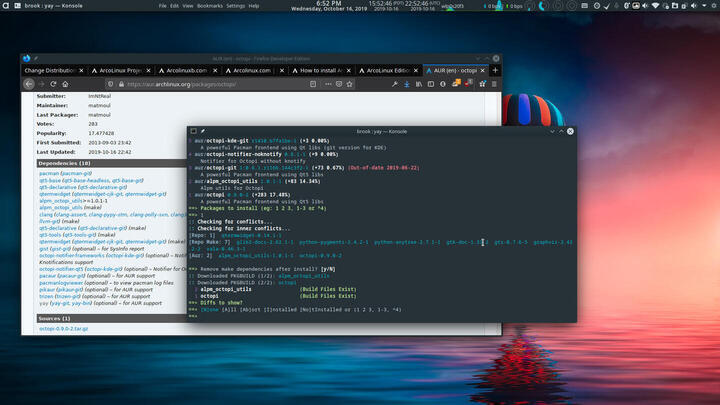Open the Konsole File menu
This screenshot has height=405, width=720.
(x=163, y=6)
